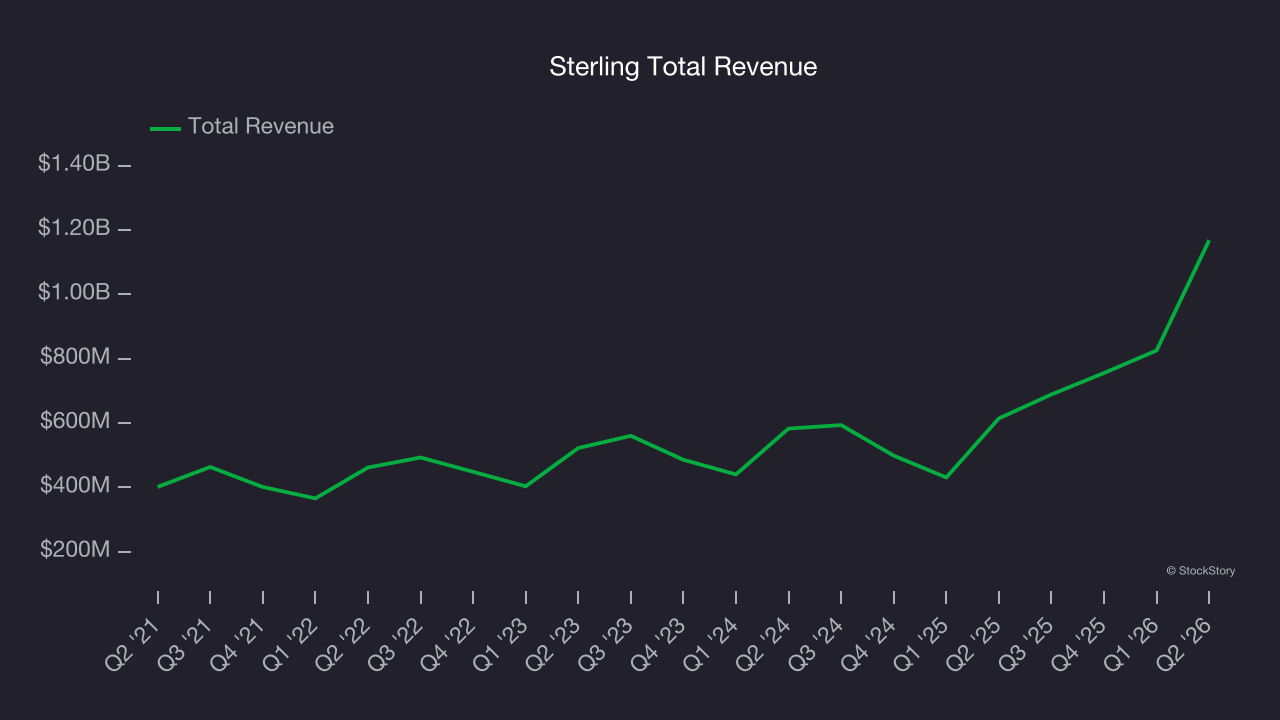Click the Q2 '26 x-axis label
This screenshot has height=720, width=1280.
pos(1185,643)
